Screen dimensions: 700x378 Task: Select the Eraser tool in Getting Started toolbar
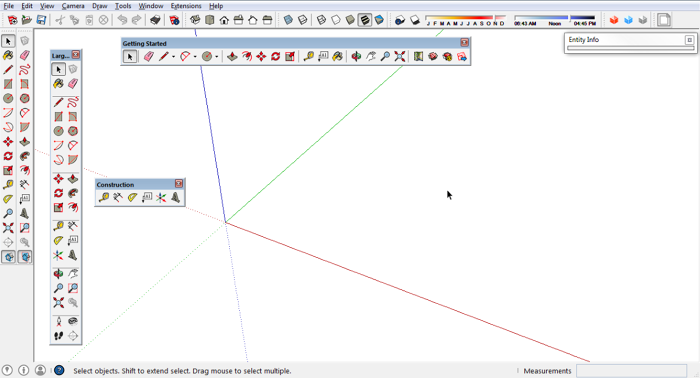(149, 57)
